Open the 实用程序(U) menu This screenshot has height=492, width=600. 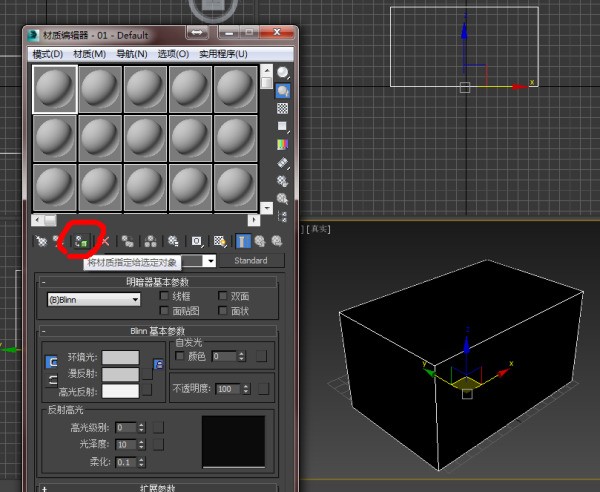pyautogui.click(x=222, y=54)
